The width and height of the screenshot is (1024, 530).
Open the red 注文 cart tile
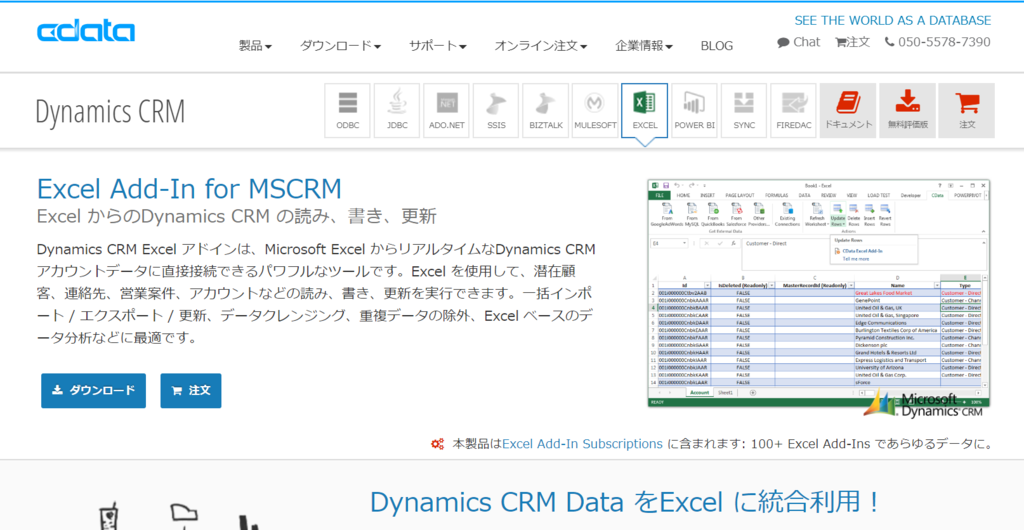pyautogui.click(x=967, y=110)
